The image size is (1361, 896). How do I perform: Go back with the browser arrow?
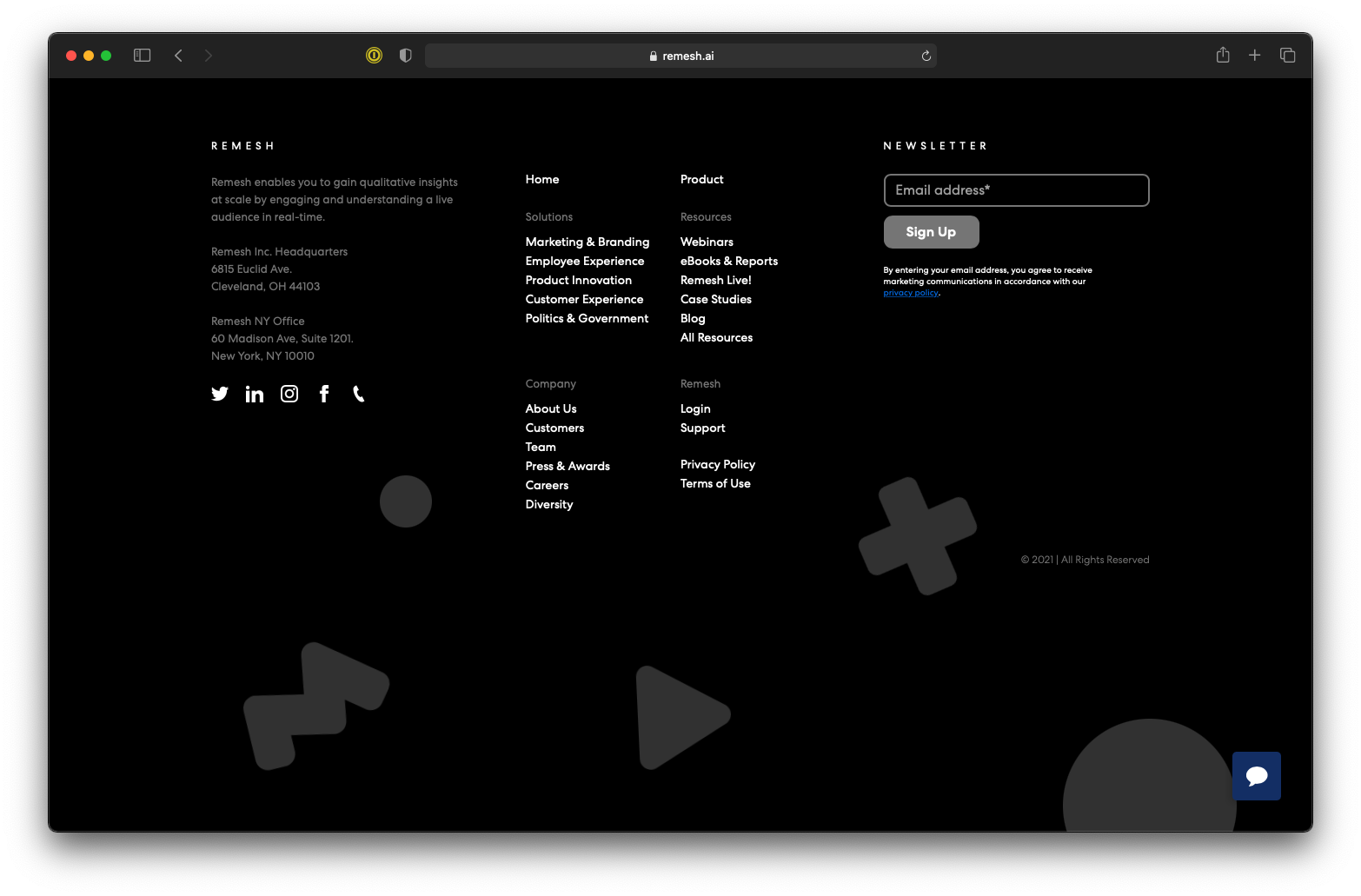[x=178, y=56]
